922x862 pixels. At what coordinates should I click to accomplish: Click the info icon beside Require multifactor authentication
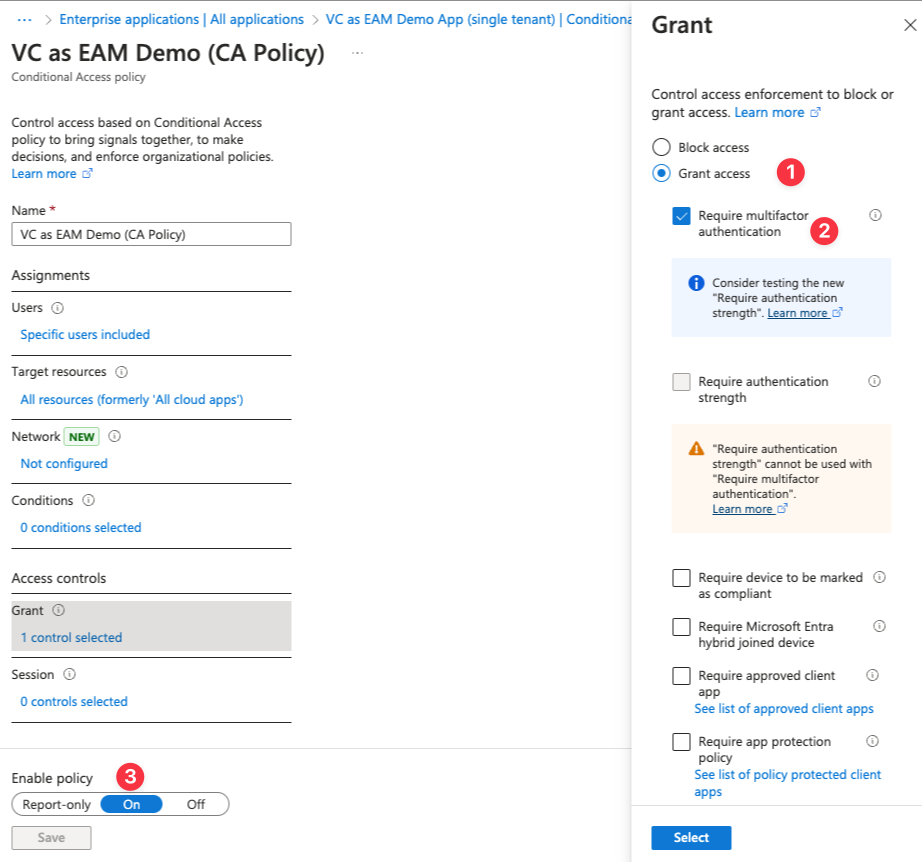[x=875, y=214]
